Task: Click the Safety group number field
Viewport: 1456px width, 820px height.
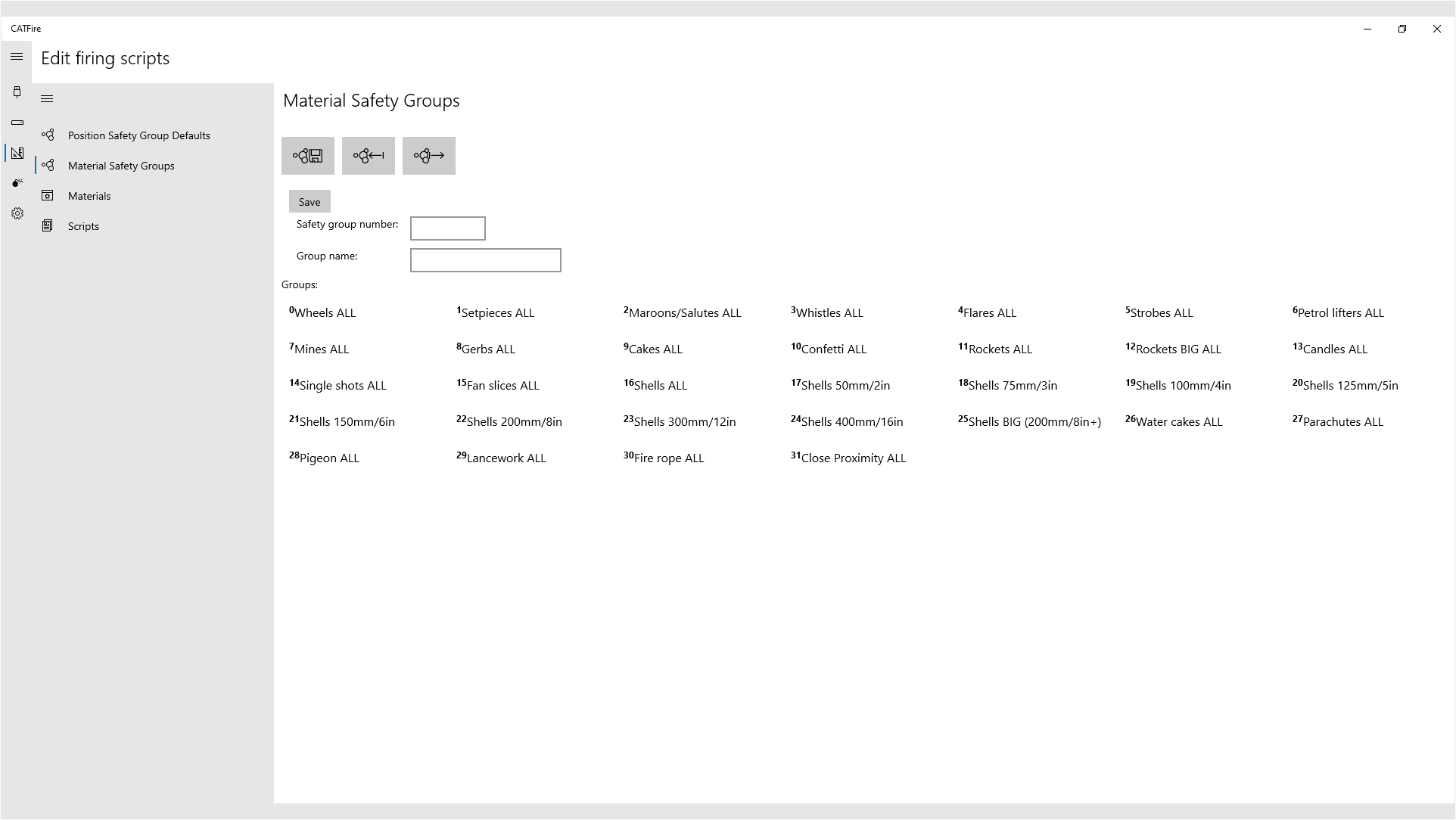Action: tap(447, 228)
